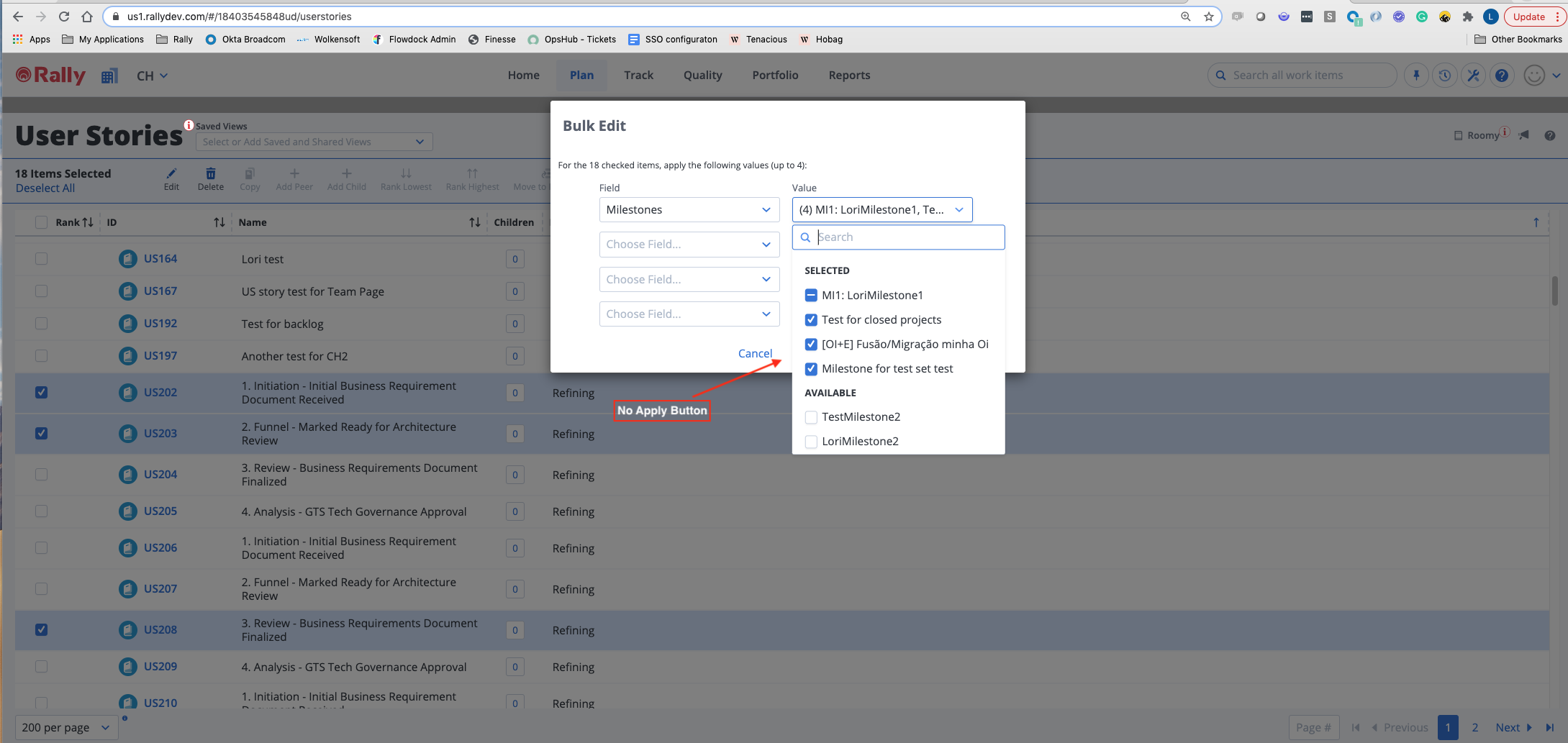Image resolution: width=1568 pixels, height=743 pixels.
Task: Open the 200 per page dropdown
Action: point(65,727)
